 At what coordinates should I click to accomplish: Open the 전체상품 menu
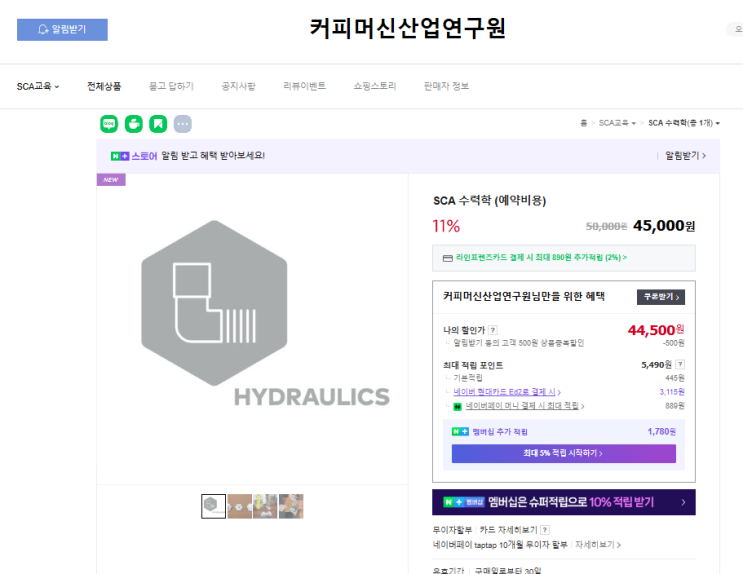point(104,86)
